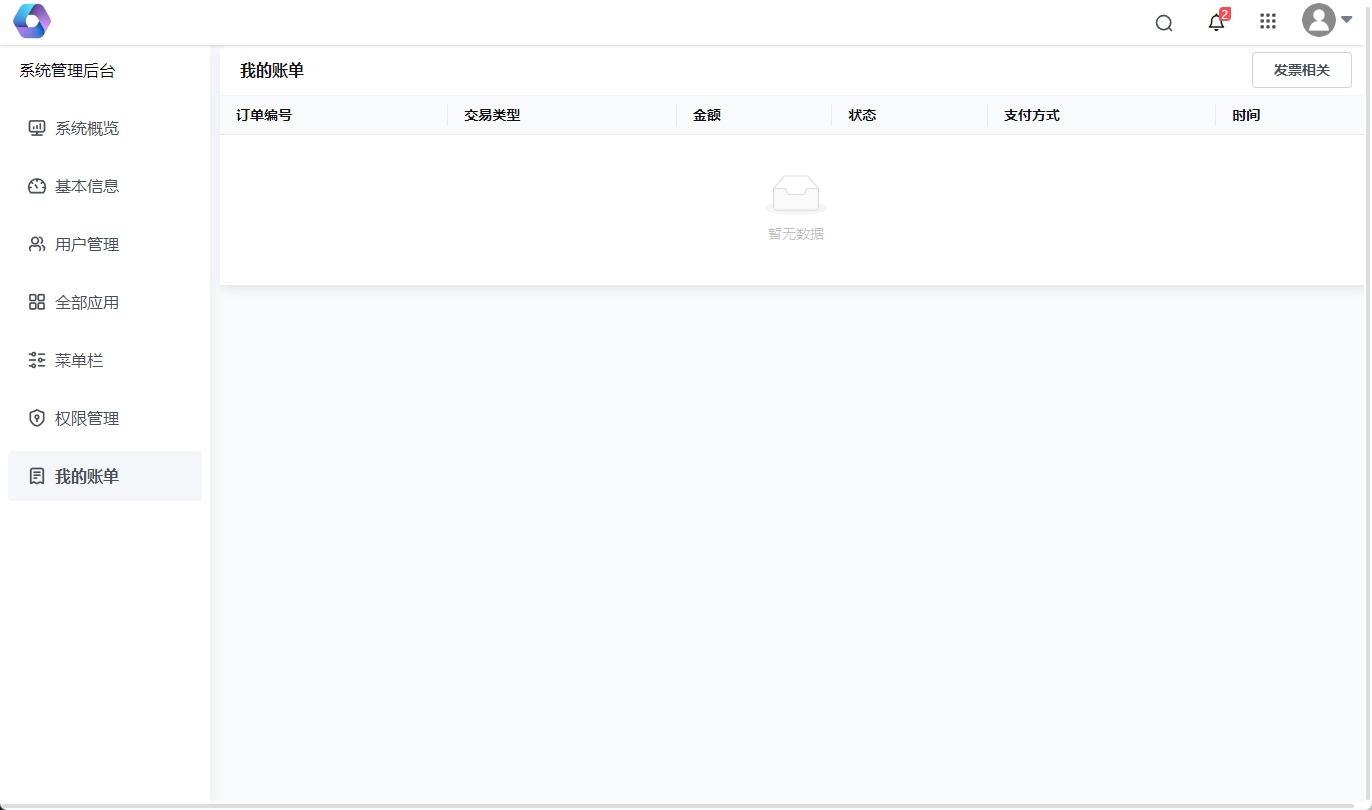Click the app logo in top-left corner
The image size is (1372, 810).
31,21
